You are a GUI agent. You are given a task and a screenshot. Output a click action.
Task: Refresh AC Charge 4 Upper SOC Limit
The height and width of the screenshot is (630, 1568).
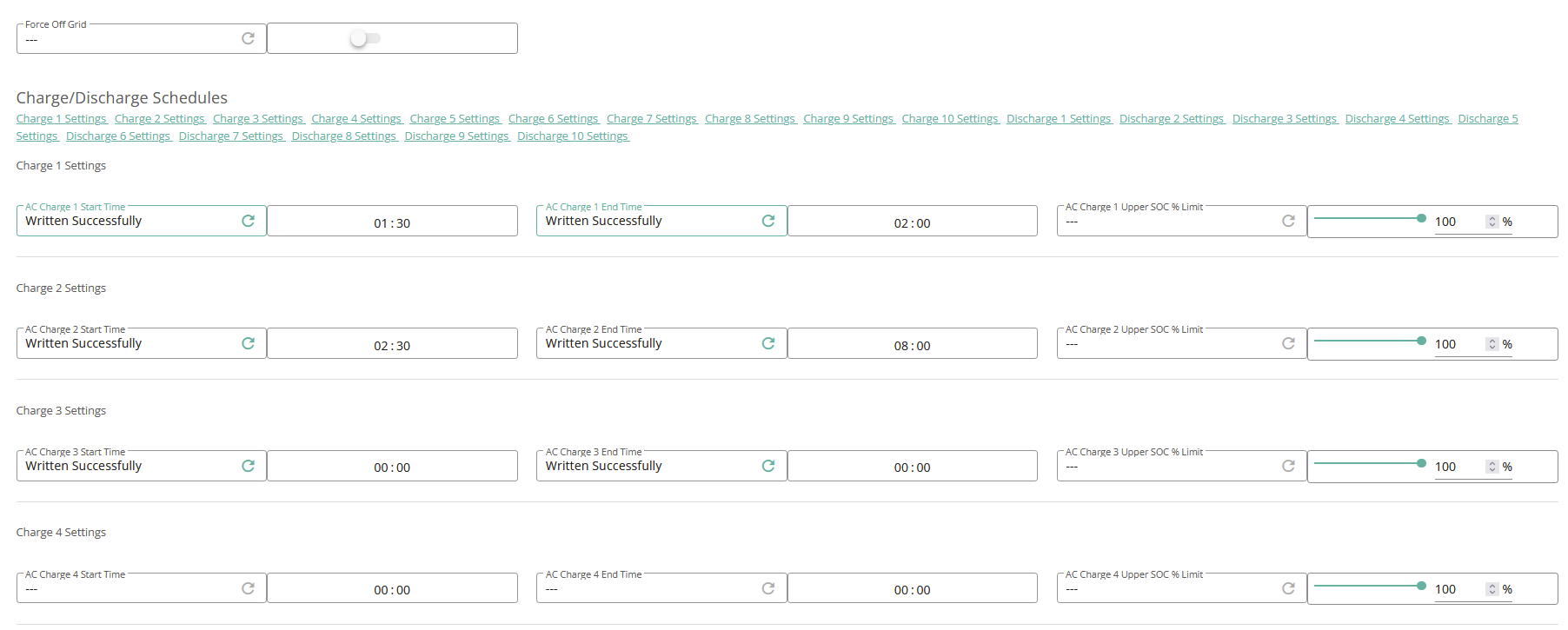[1288, 588]
